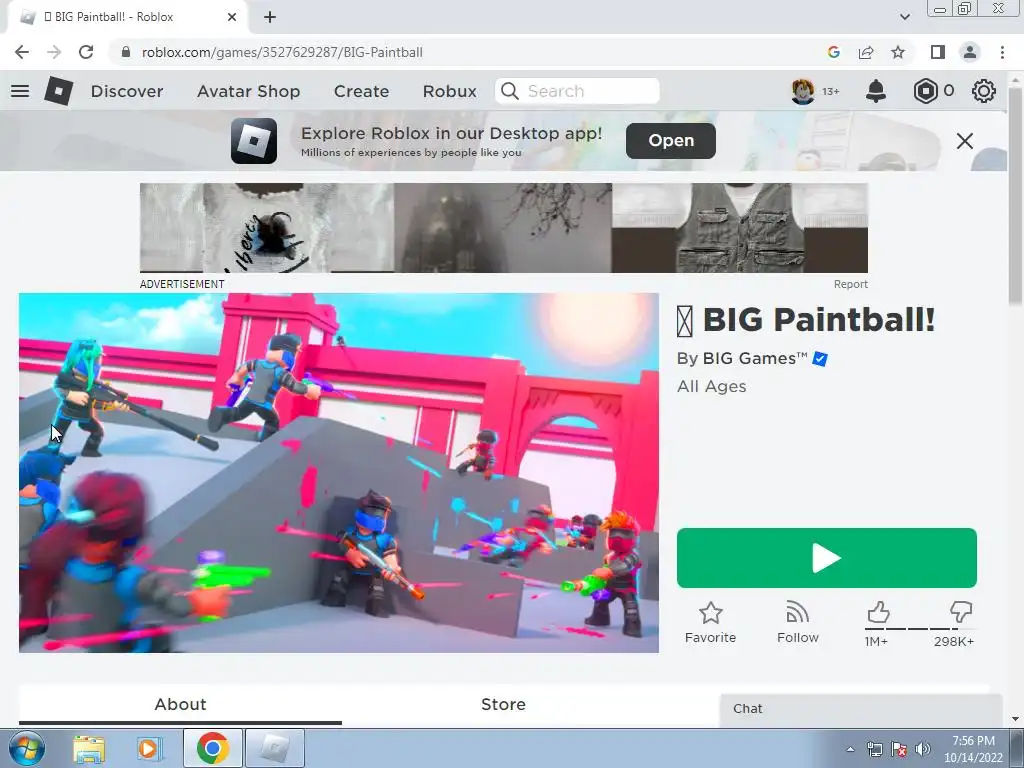Switch to the About tab
The image size is (1024, 768).
[x=180, y=705]
